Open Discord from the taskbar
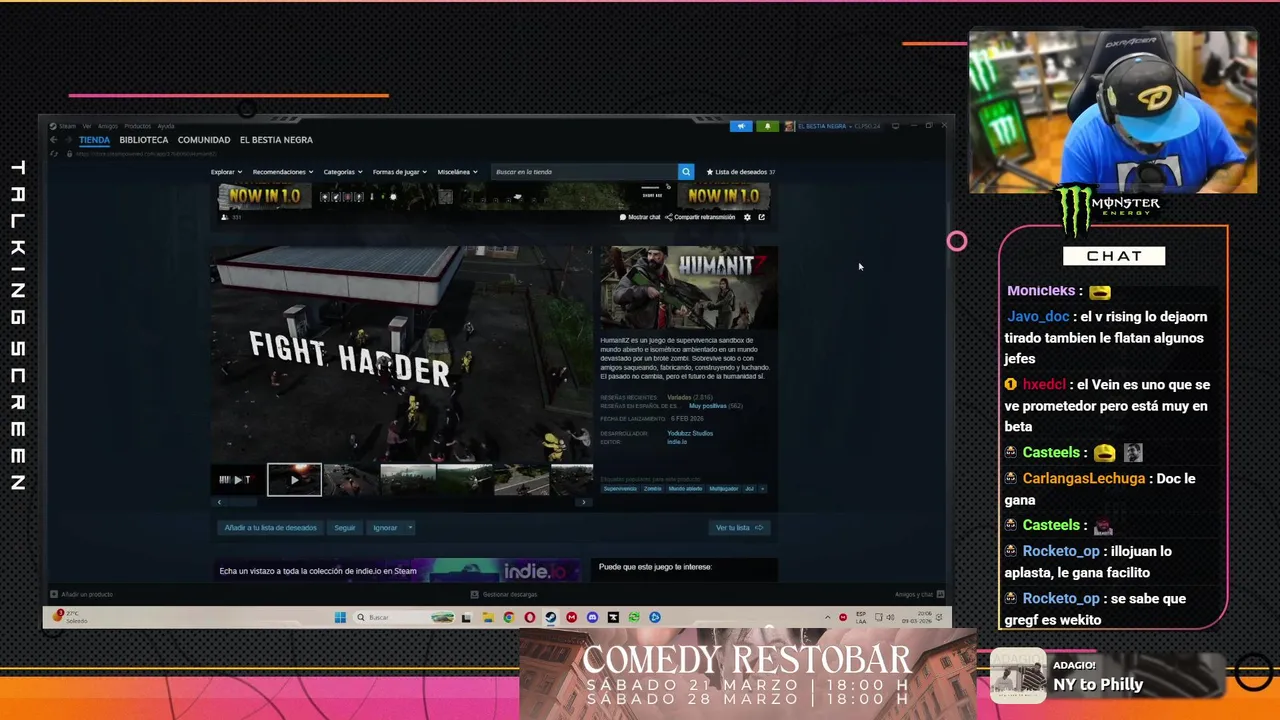Screen dimensions: 1280x720 592,617
